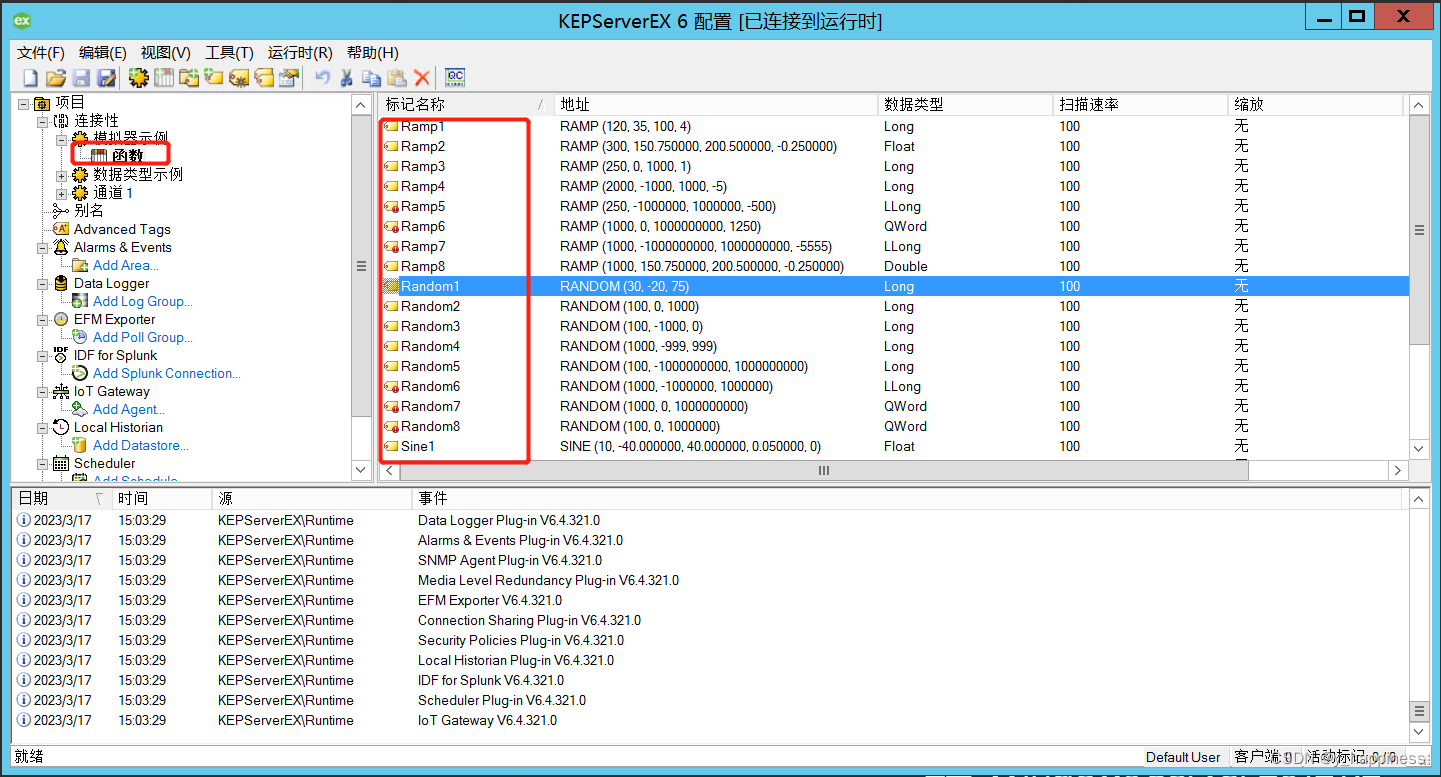The height and width of the screenshot is (777, 1441).
Task: Collapse the Data Logger tree node
Action: (42, 283)
